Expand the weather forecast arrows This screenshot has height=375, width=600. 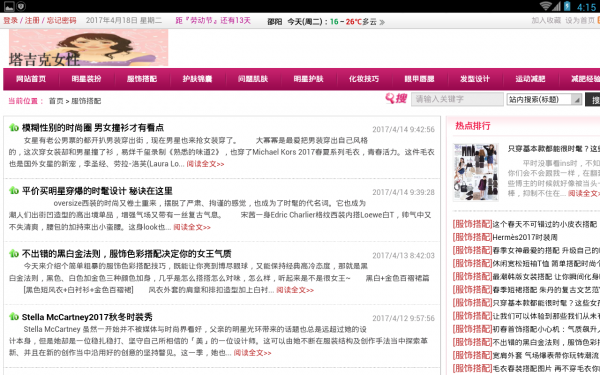(x=382, y=22)
